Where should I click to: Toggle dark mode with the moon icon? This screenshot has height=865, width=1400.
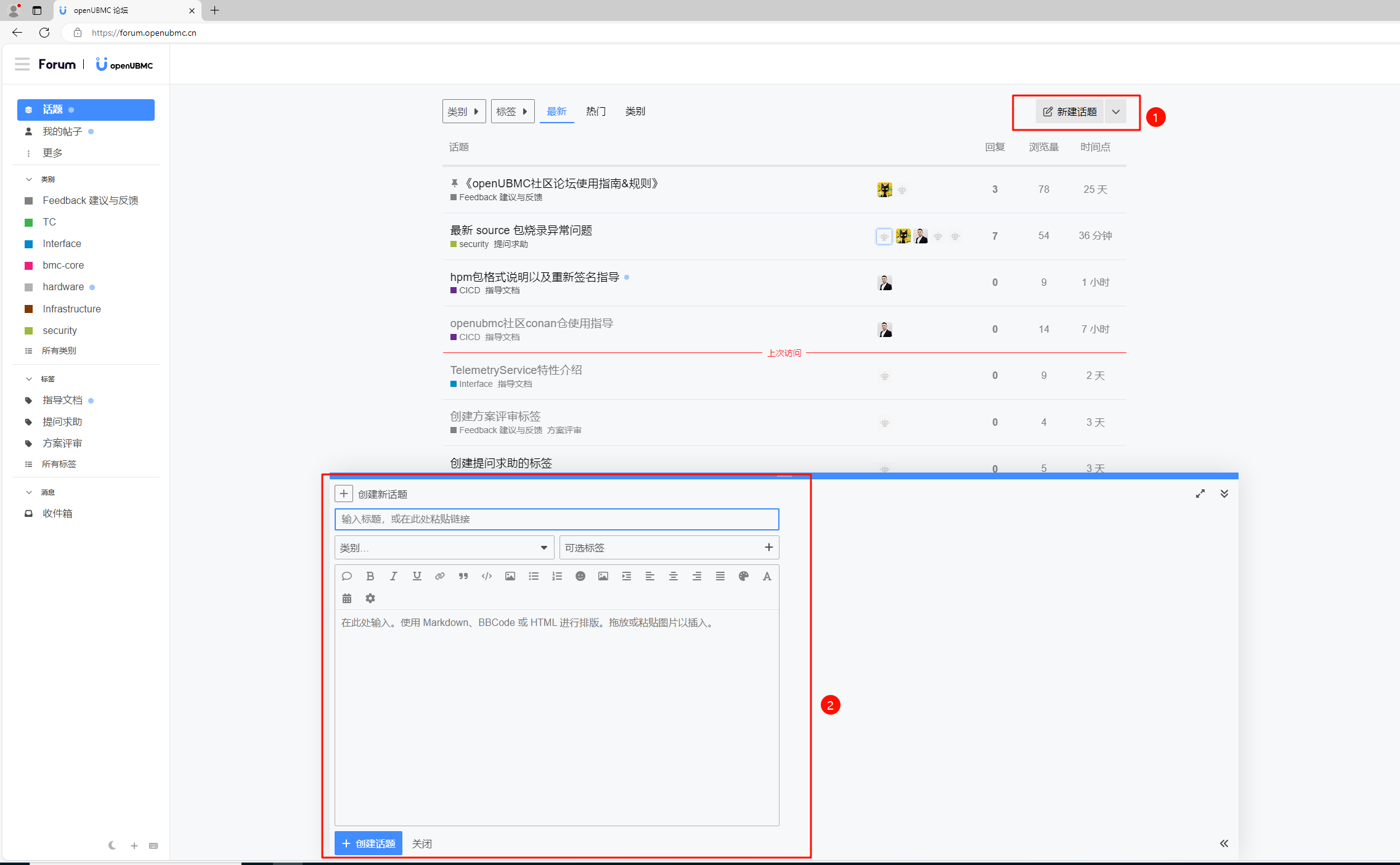112,845
